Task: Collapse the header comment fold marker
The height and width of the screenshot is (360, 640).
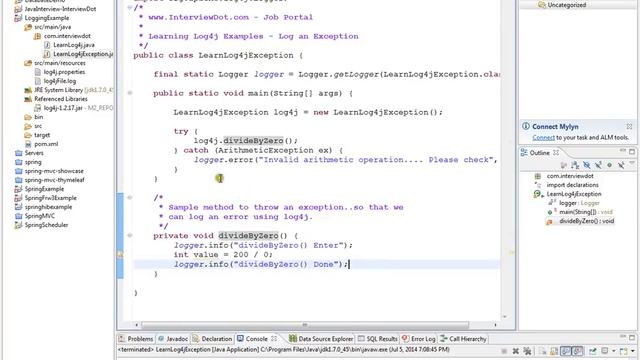Action: [129, 8]
